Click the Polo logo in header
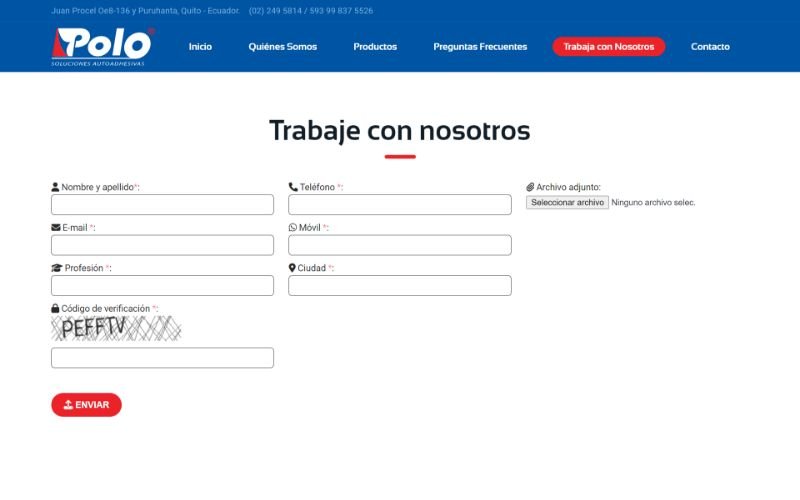 point(102,46)
